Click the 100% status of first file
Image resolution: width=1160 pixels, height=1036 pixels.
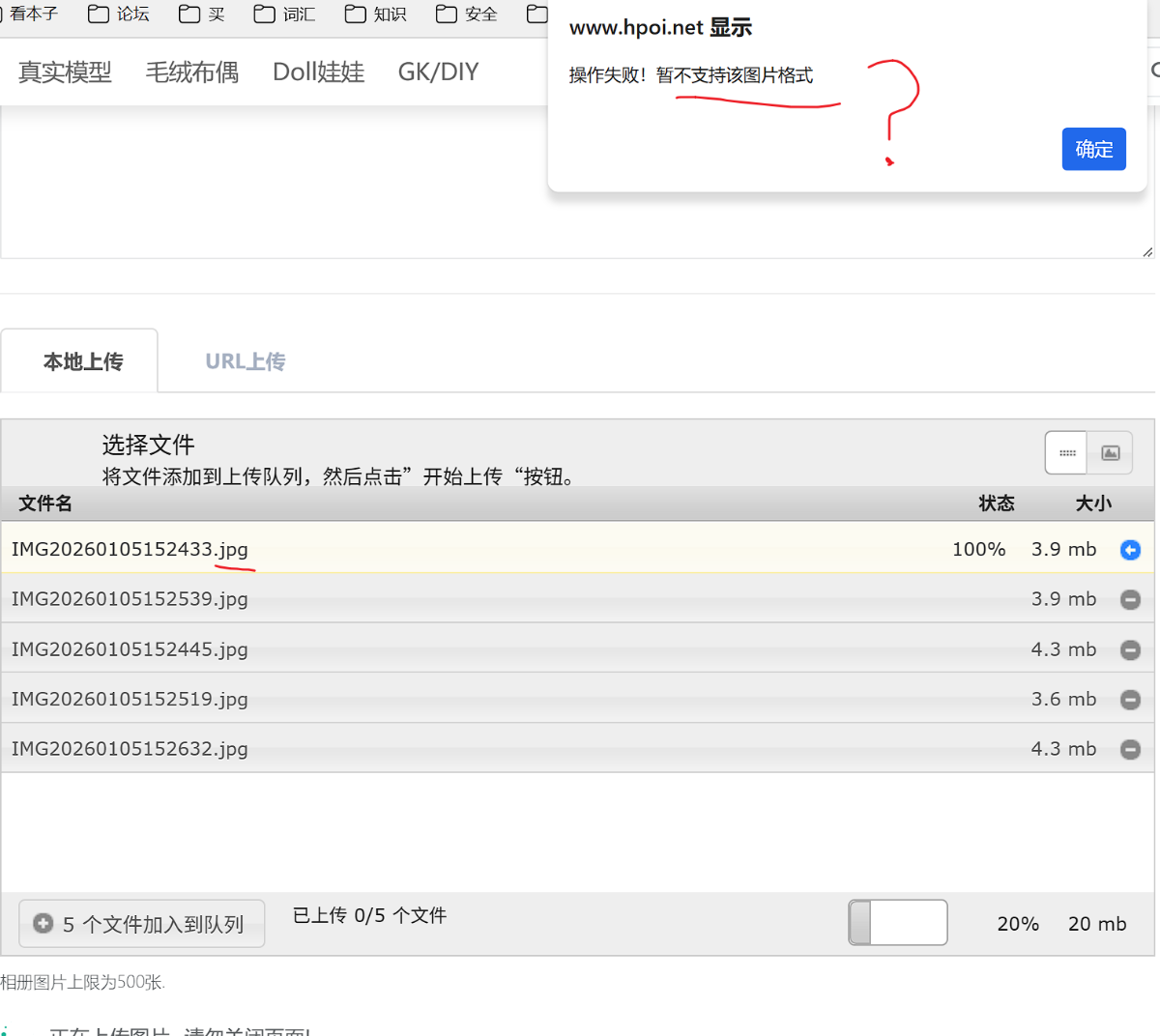[x=978, y=549]
